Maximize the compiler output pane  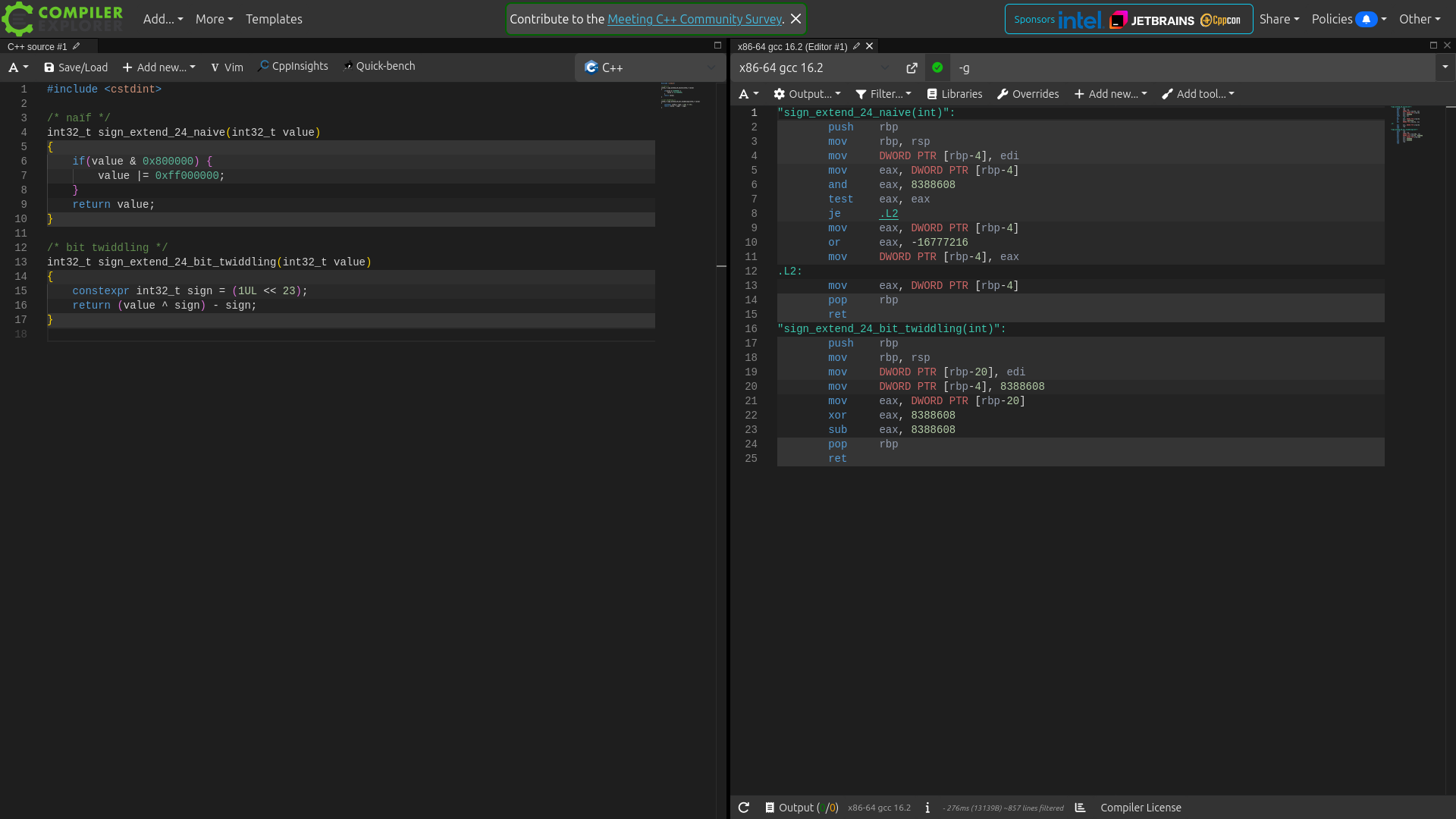[1433, 45]
